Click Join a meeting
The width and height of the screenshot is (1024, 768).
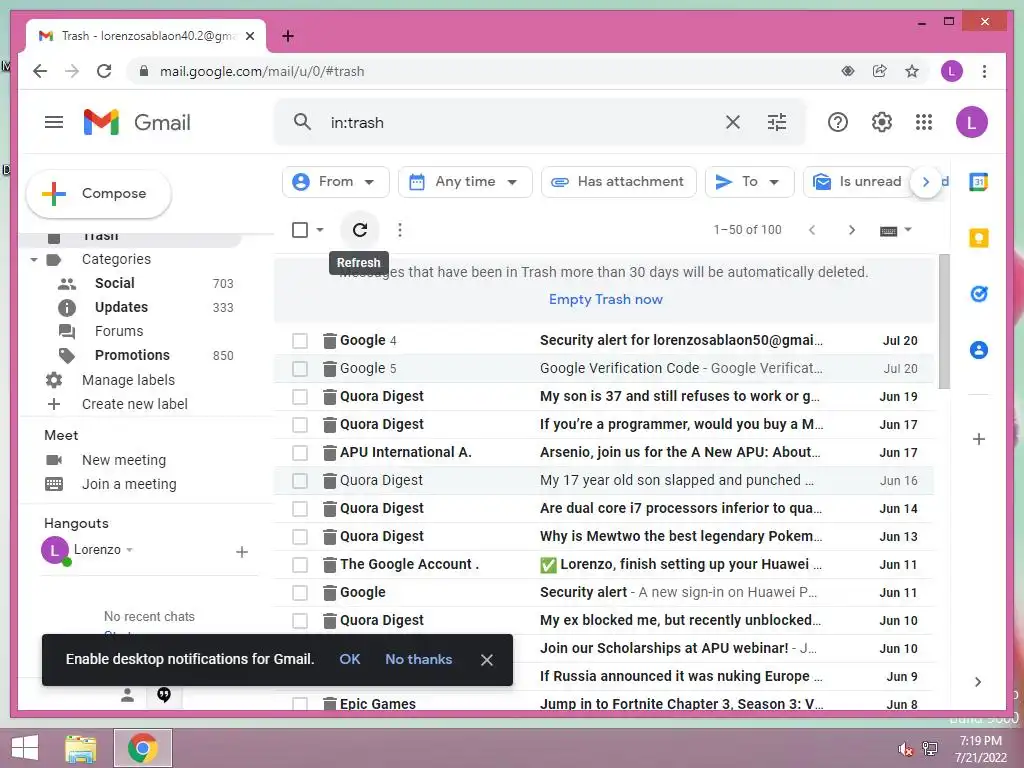click(129, 485)
